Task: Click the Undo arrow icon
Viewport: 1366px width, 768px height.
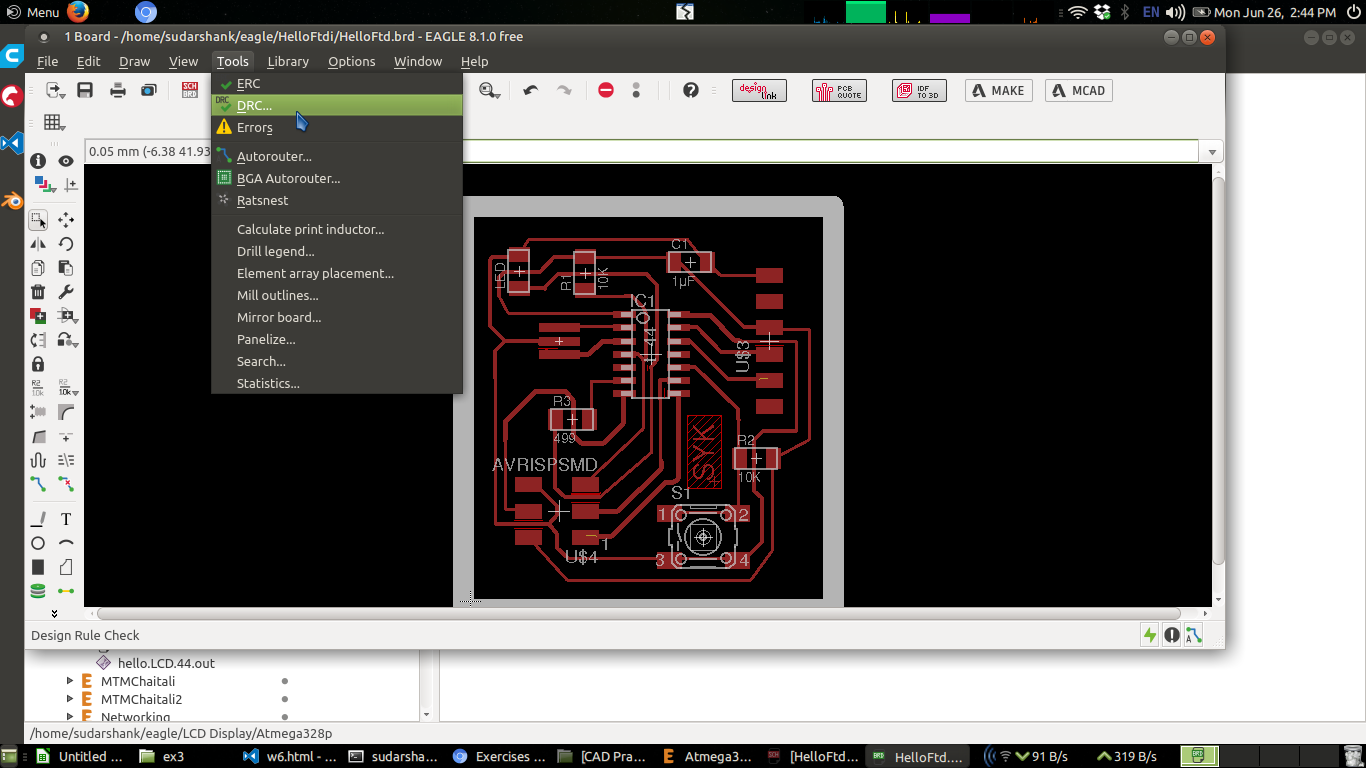Action: coord(531,90)
